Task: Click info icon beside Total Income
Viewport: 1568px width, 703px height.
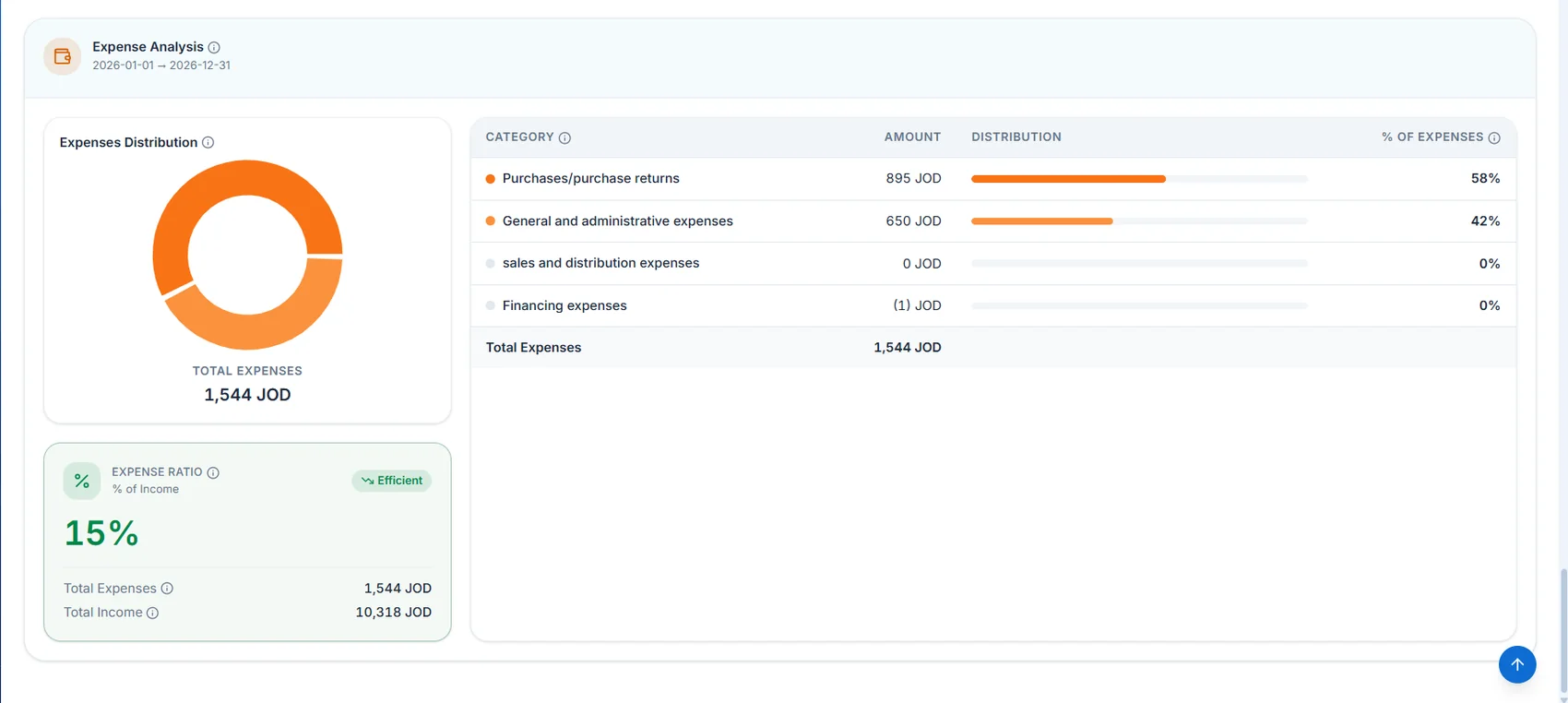Action: click(153, 613)
